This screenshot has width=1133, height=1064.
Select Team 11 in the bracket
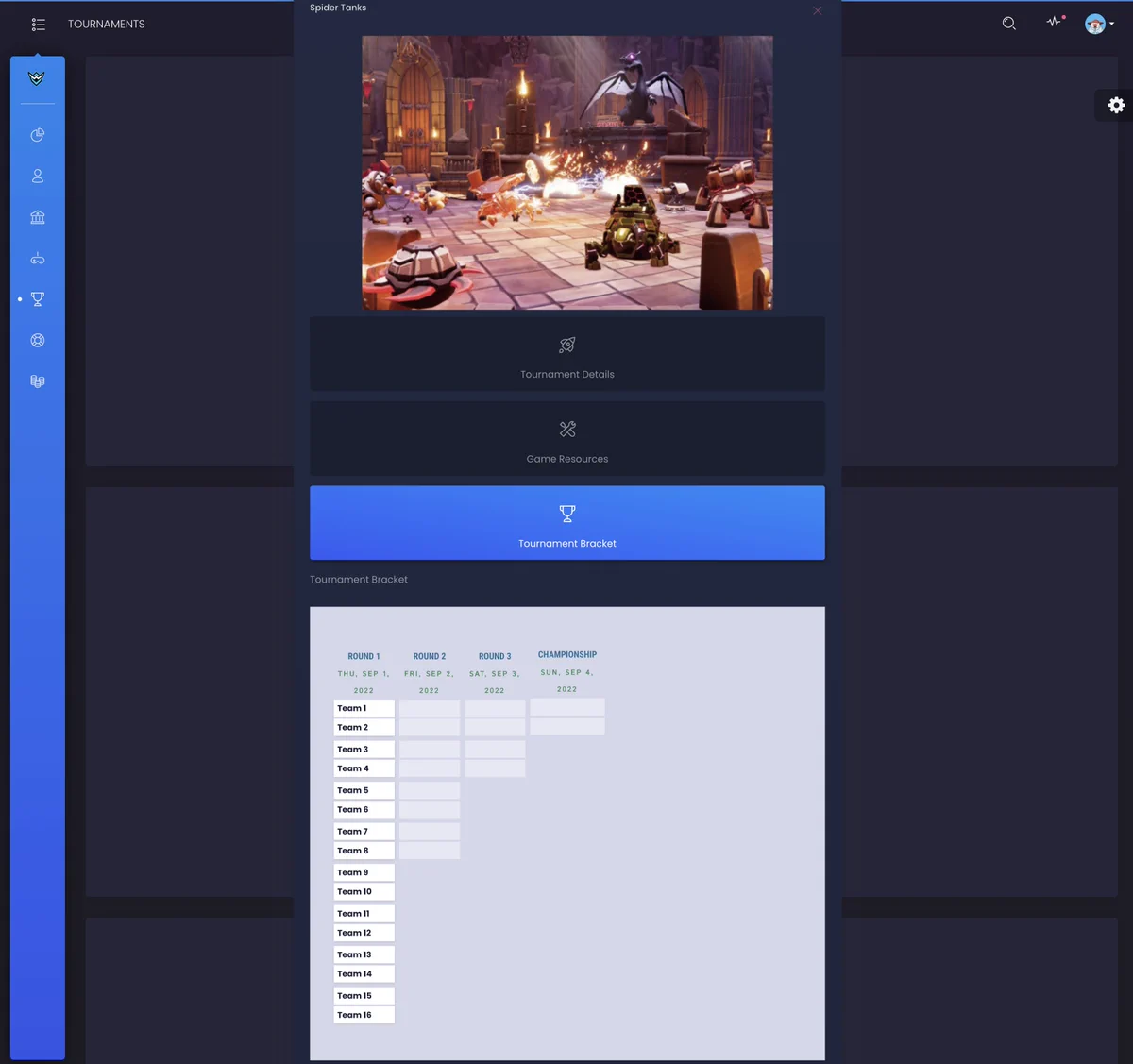[x=364, y=914]
